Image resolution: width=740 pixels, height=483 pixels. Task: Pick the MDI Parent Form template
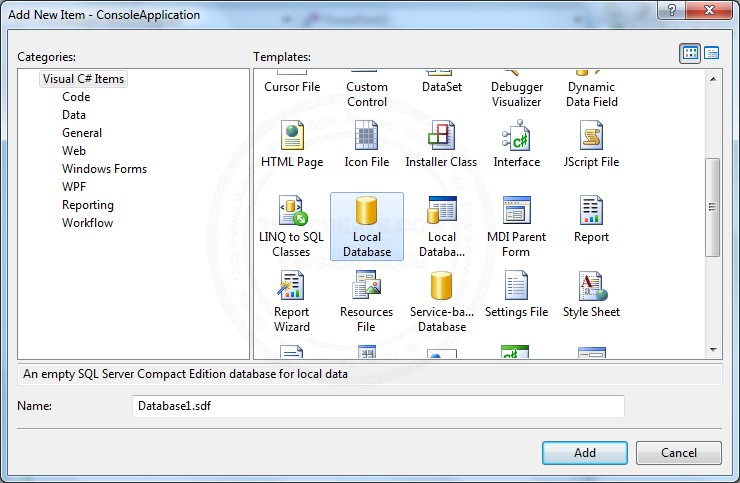pos(516,212)
